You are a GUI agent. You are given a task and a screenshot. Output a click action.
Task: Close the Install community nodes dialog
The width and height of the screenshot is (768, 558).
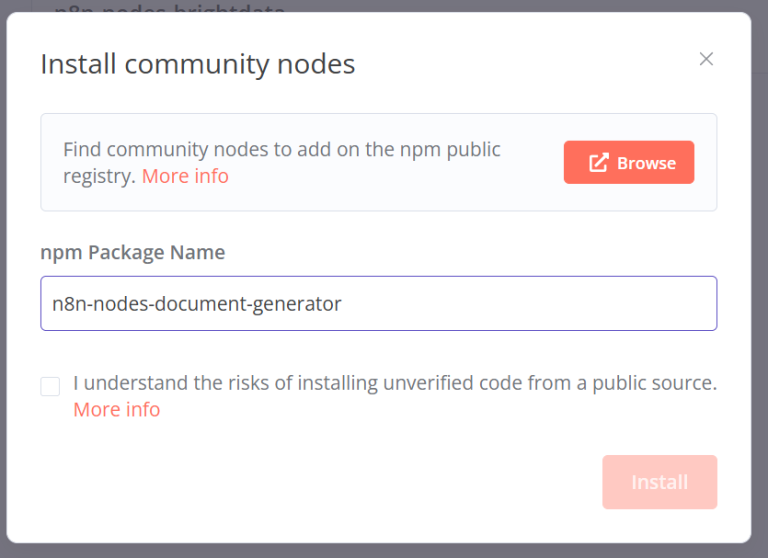pyautogui.click(x=706, y=59)
